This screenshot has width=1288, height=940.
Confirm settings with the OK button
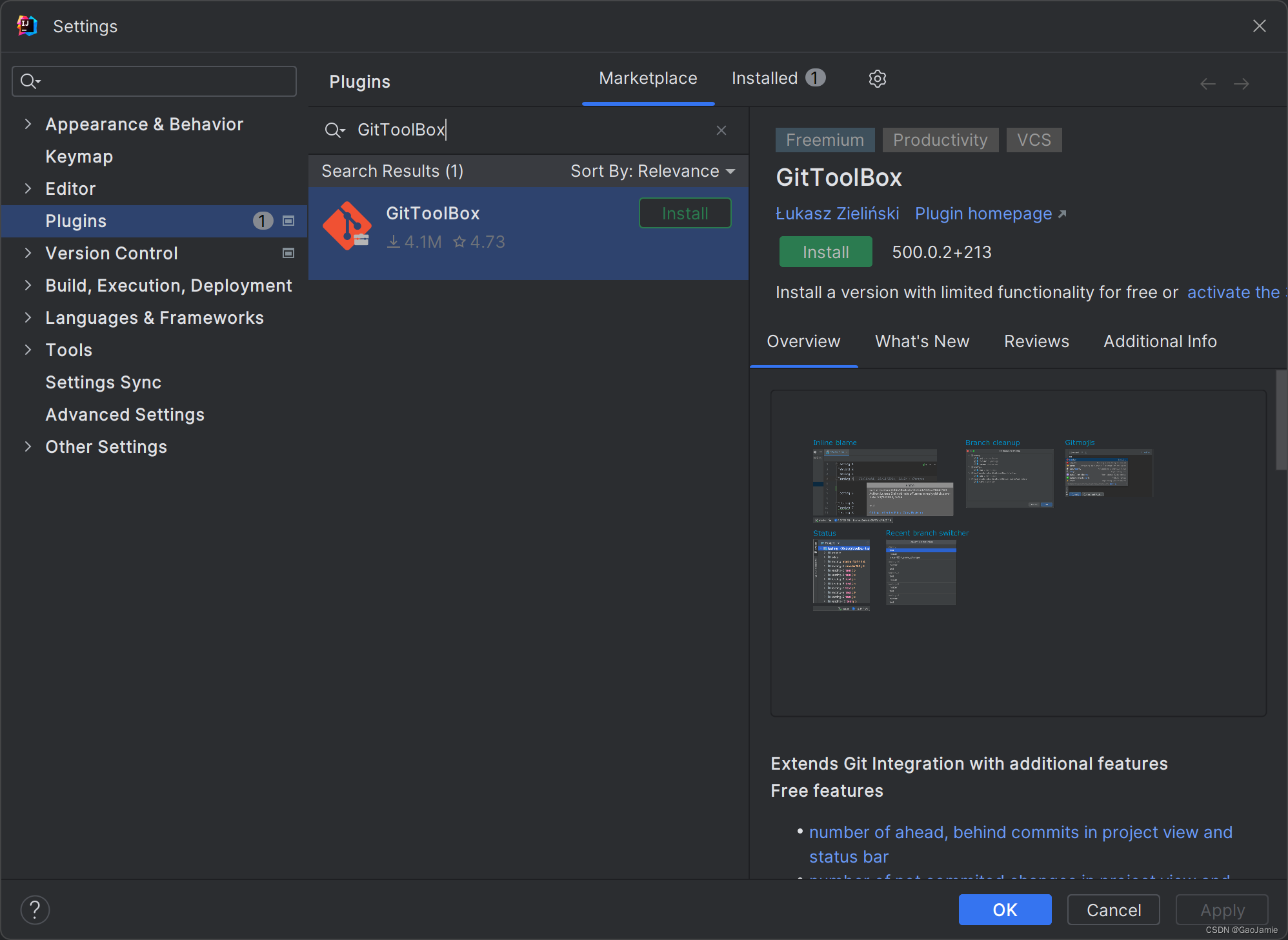click(x=1004, y=910)
